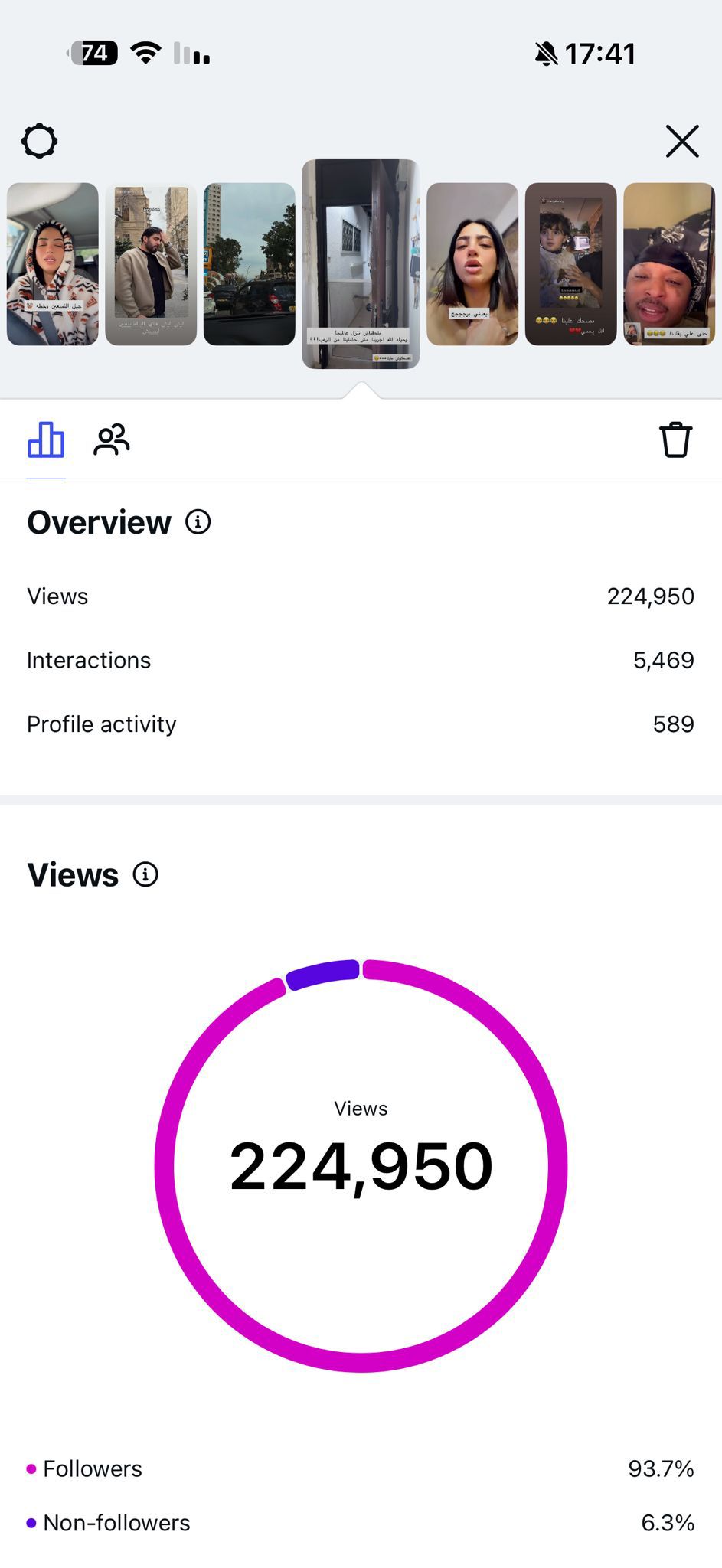This screenshot has width=722, height=1568.
Task: Close the story insights screen
Action: [x=682, y=142]
